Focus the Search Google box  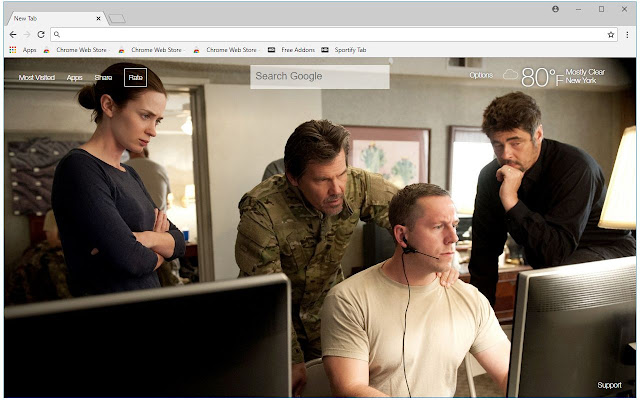click(x=320, y=77)
